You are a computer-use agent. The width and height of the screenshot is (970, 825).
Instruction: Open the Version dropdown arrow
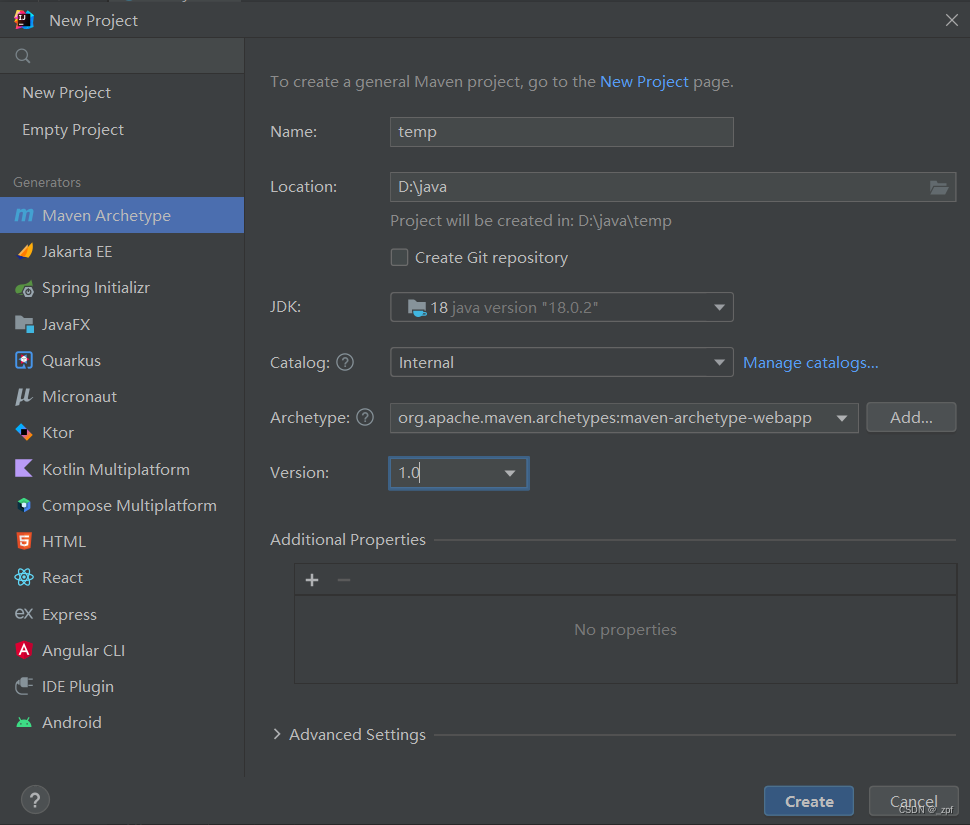510,473
